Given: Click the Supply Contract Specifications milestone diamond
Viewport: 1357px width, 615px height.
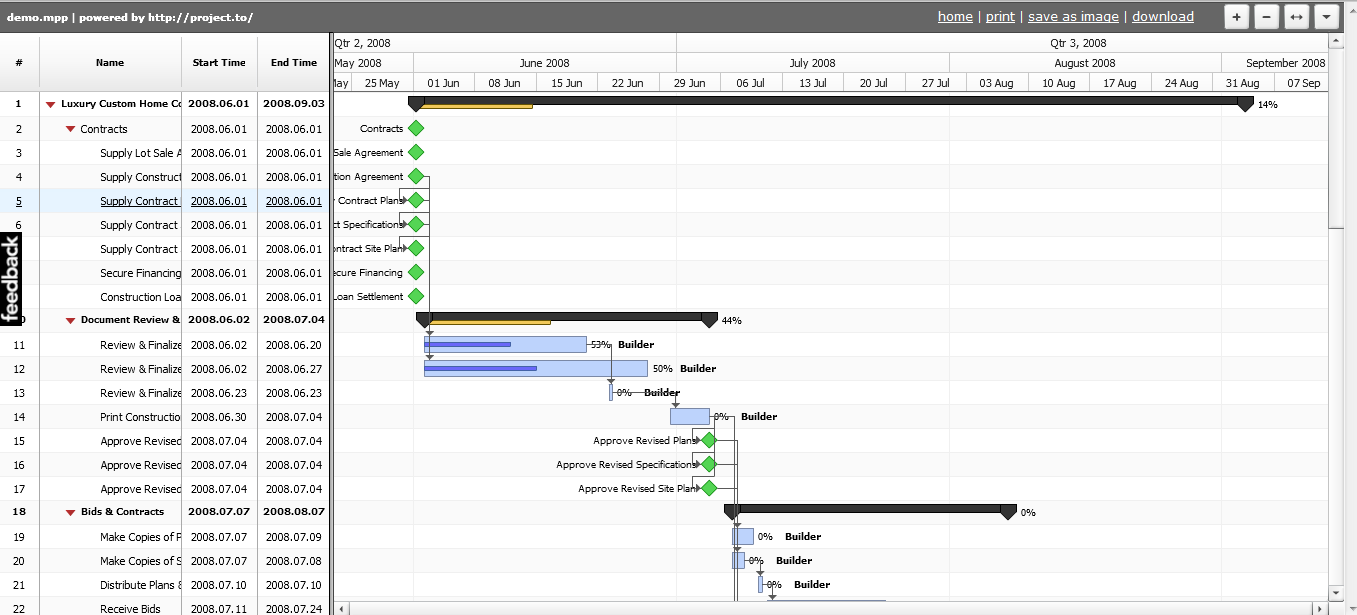Looking at the screenshot, I should 415,224.
